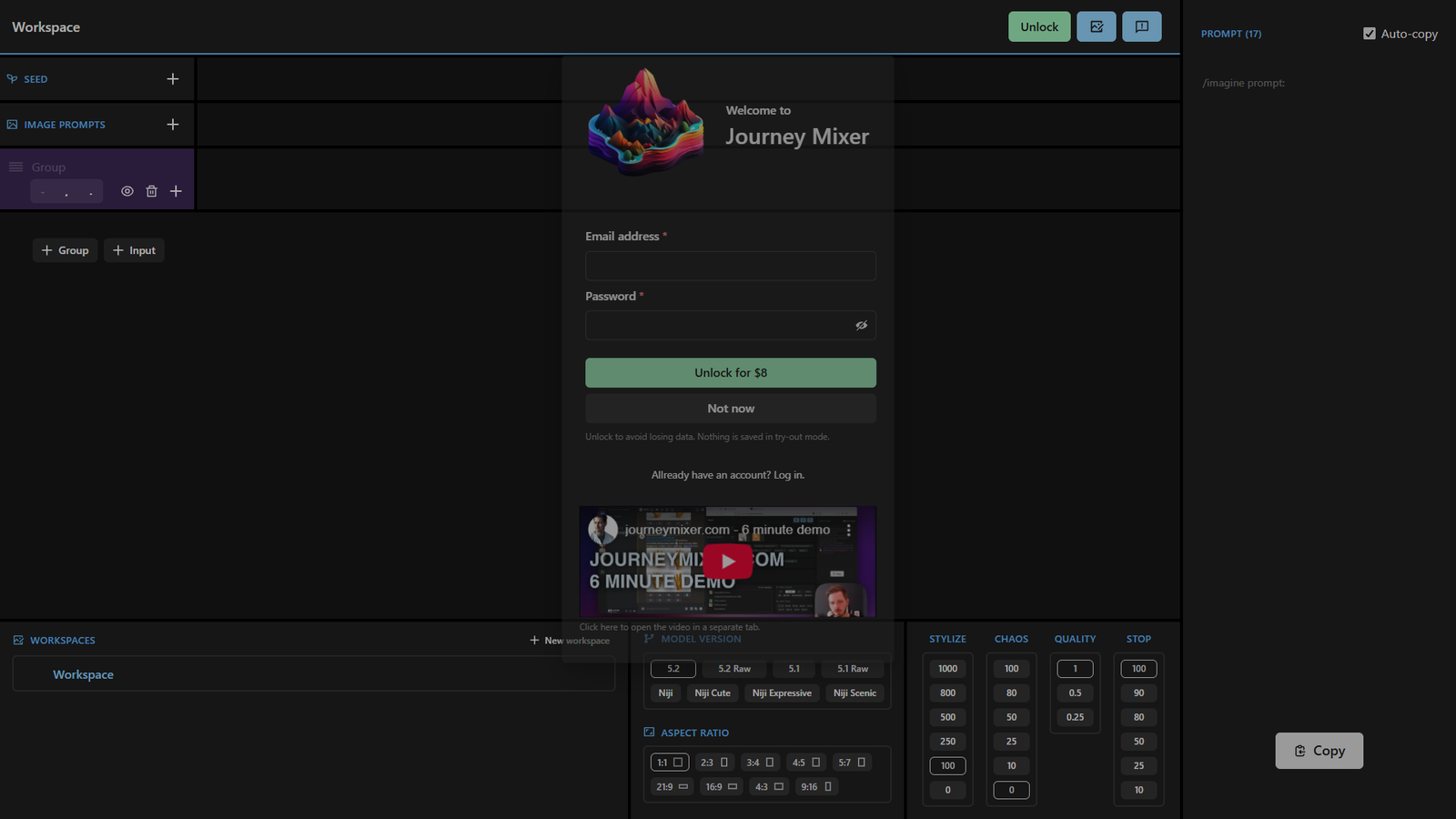The height and width of the screenshot is (819, 1456).
Task: Set Stylize to 0
Action: 947,790
